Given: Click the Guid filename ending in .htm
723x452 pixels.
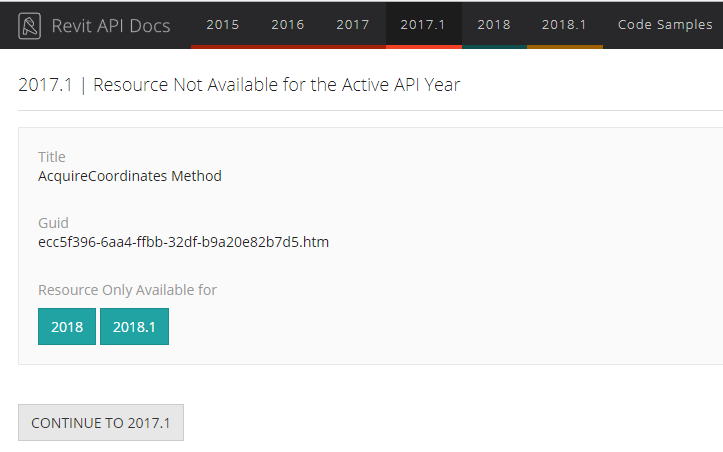Looking at the screenshot, I should click(x=183, y=242).
